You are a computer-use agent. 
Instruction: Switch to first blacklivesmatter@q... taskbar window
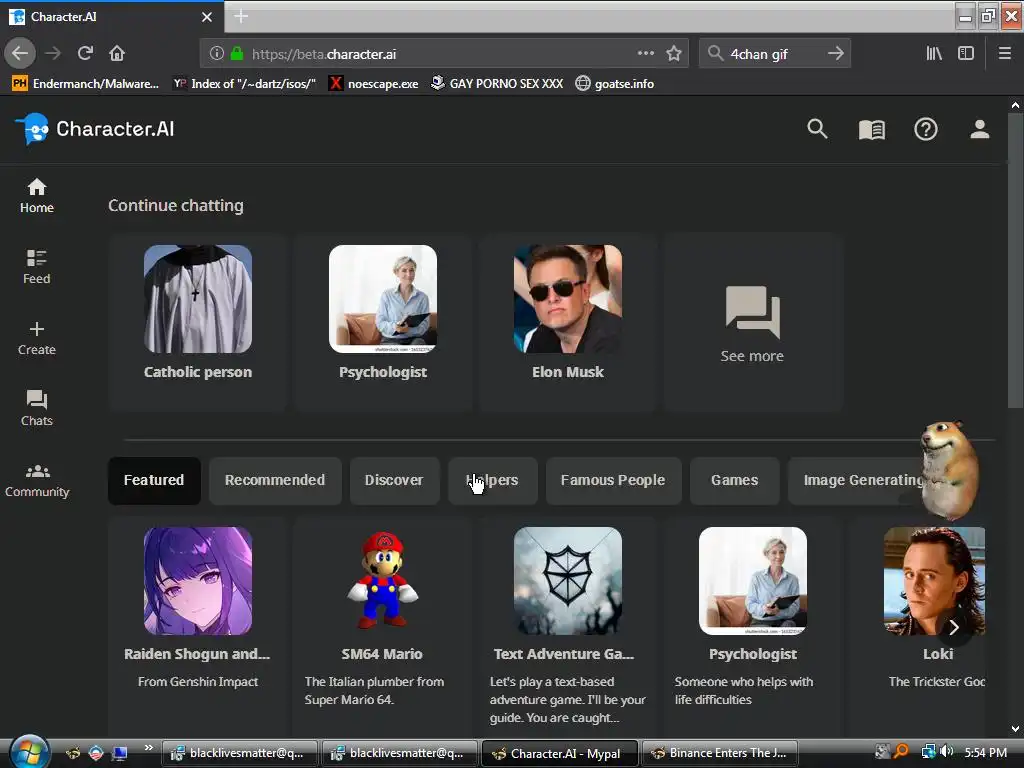(x=239, y=753)
